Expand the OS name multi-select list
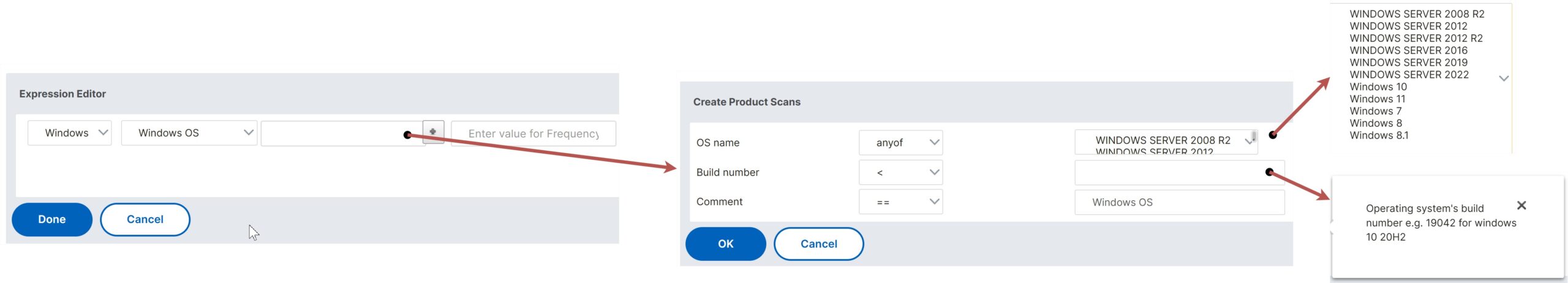Image resolution: width=1568 pixels, height=283 pixels. point(1166,142)
